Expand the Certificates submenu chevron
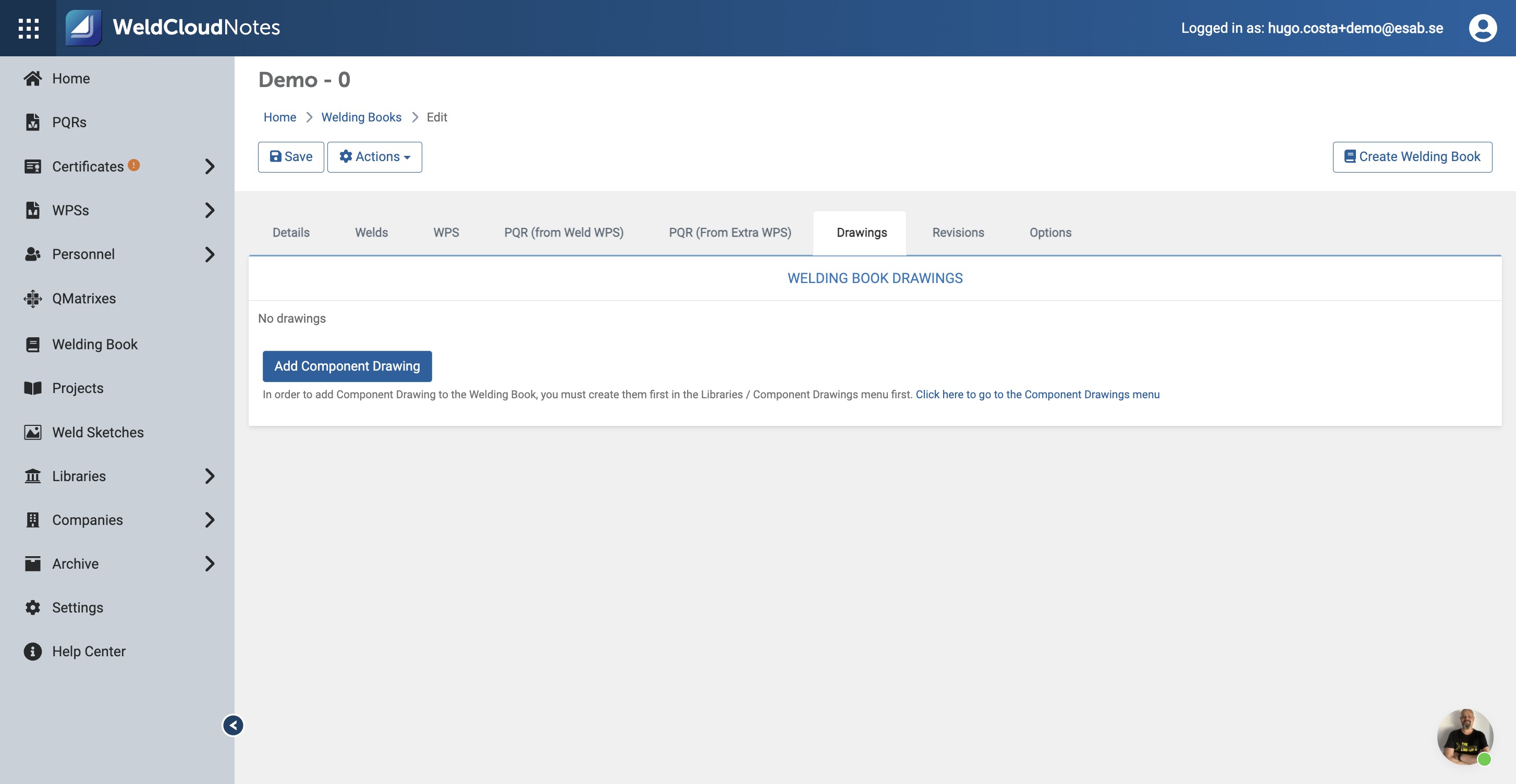The image size is (1516, 784). tap(210, 166)
